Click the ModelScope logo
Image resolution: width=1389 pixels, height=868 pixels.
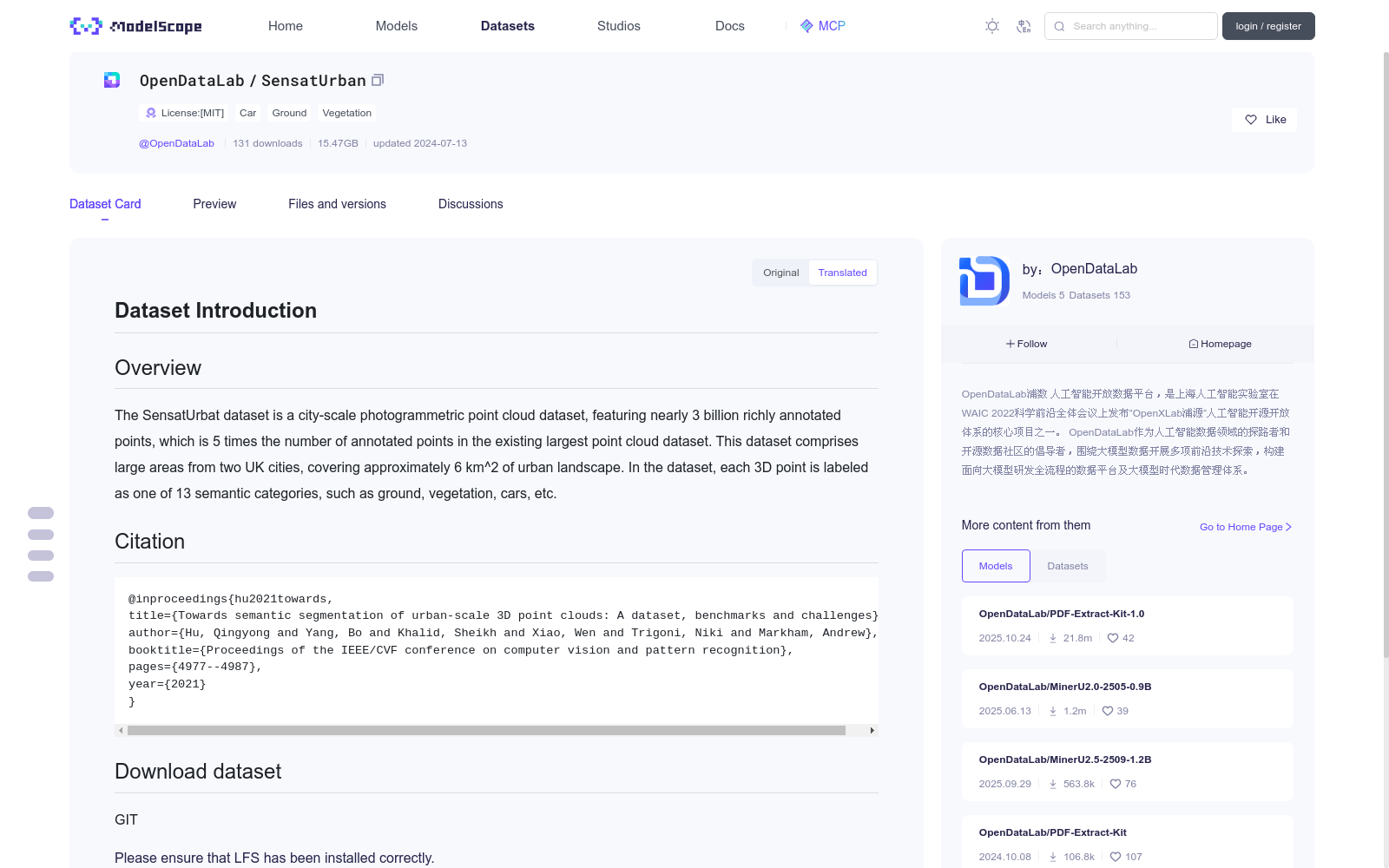135,26
